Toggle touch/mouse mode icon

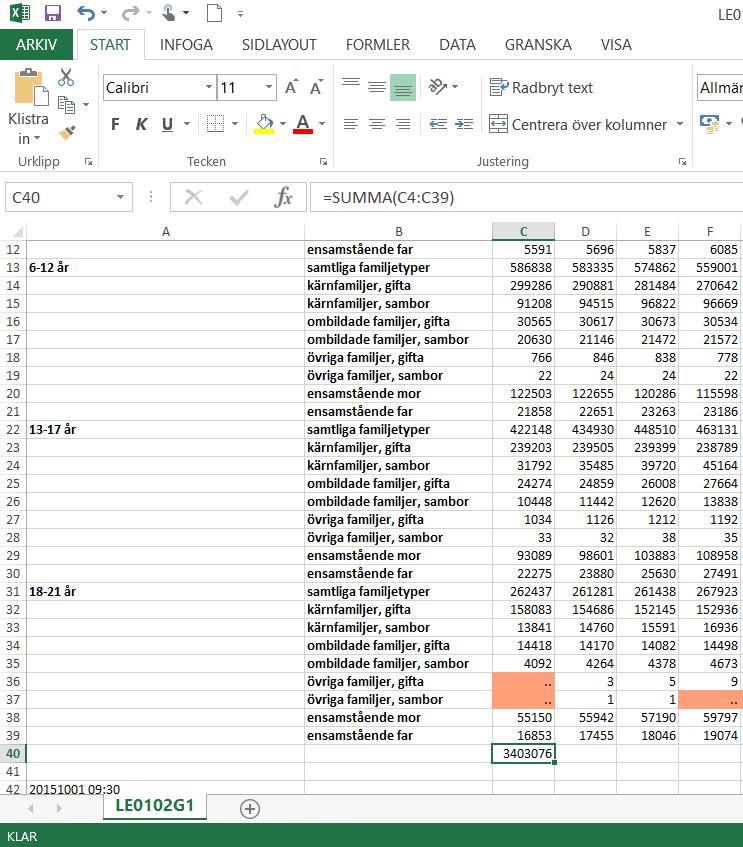169,12
